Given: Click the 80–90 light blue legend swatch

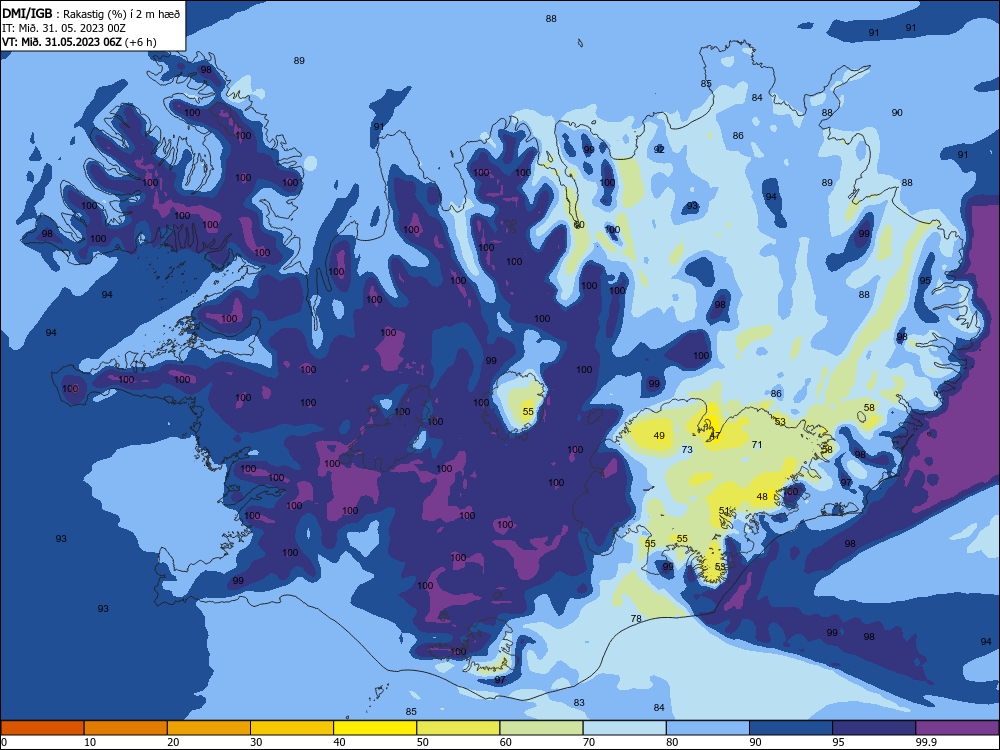Looking at the screenshot, I should tap(708, 728).
